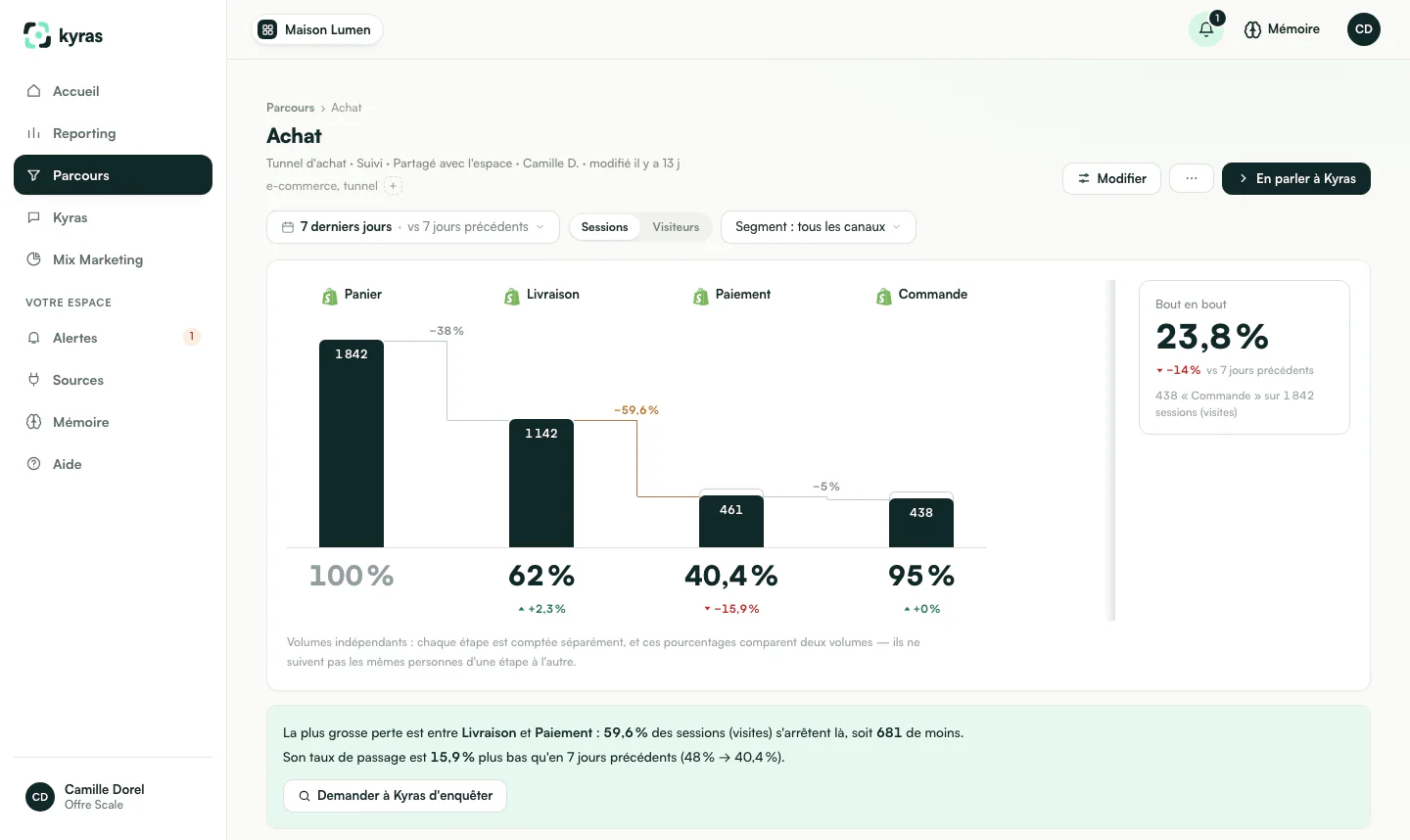Click the Shopify icon beside Panier
The height and width of the screenshot is (840, 1410).
pyautogui.click(x=330, y=296)
